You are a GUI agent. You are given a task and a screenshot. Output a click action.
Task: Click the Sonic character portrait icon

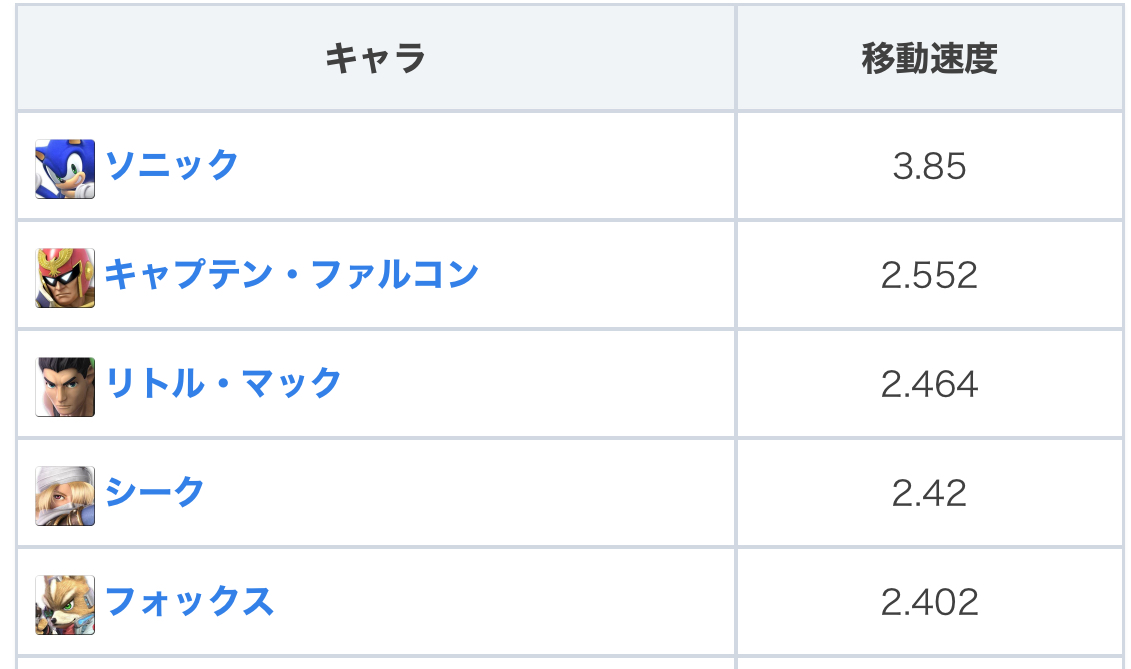point(65,168)
